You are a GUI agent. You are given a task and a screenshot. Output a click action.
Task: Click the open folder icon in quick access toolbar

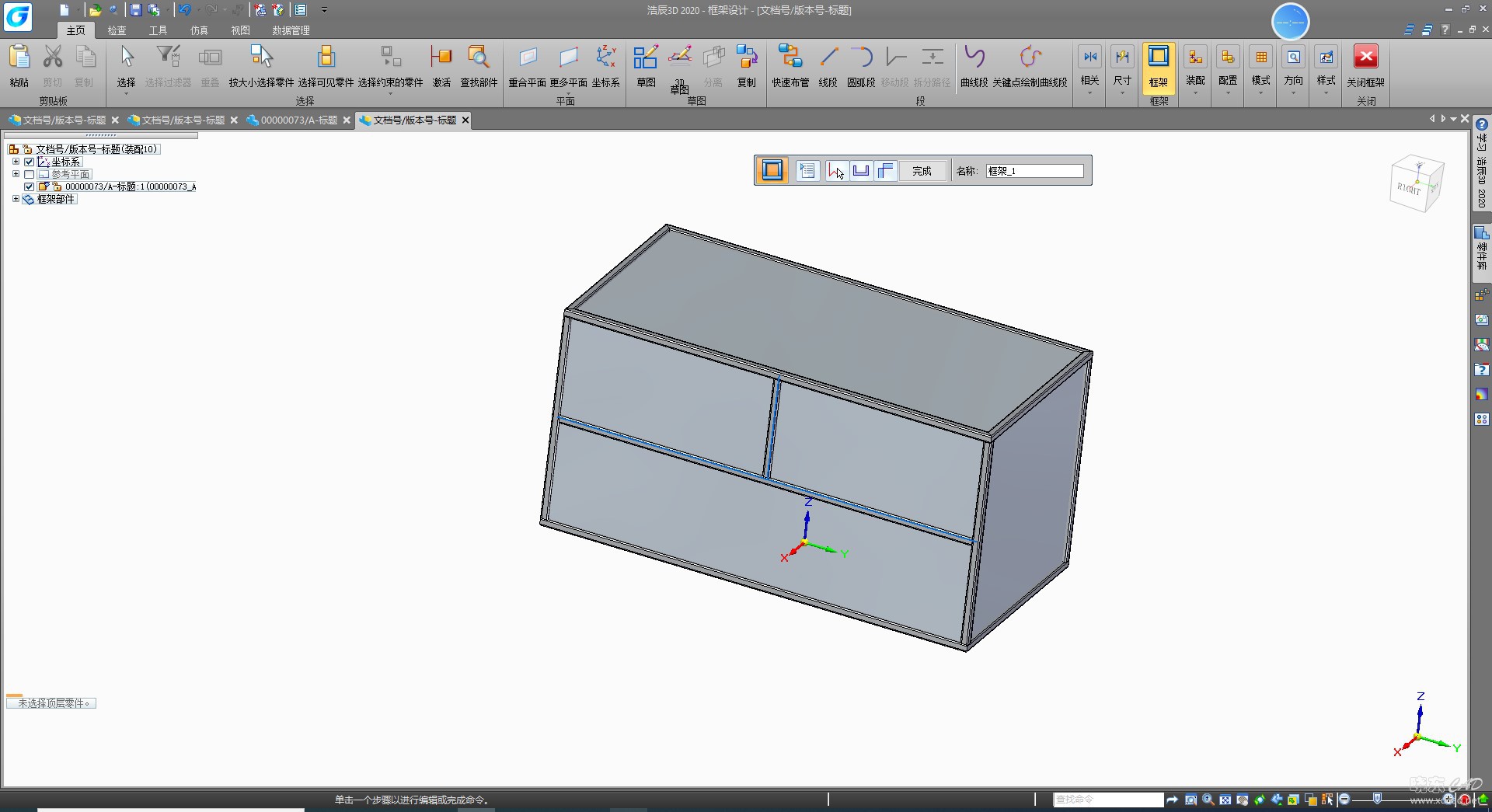click(x=95, y=10)
